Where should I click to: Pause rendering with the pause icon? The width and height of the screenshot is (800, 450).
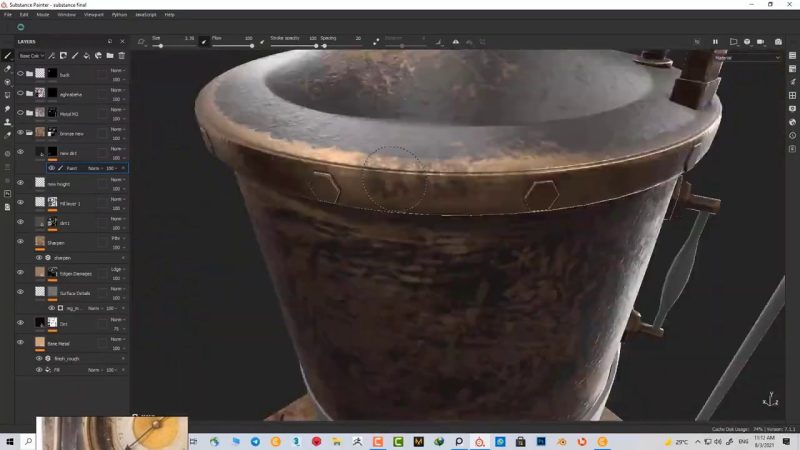pos(715,42)
